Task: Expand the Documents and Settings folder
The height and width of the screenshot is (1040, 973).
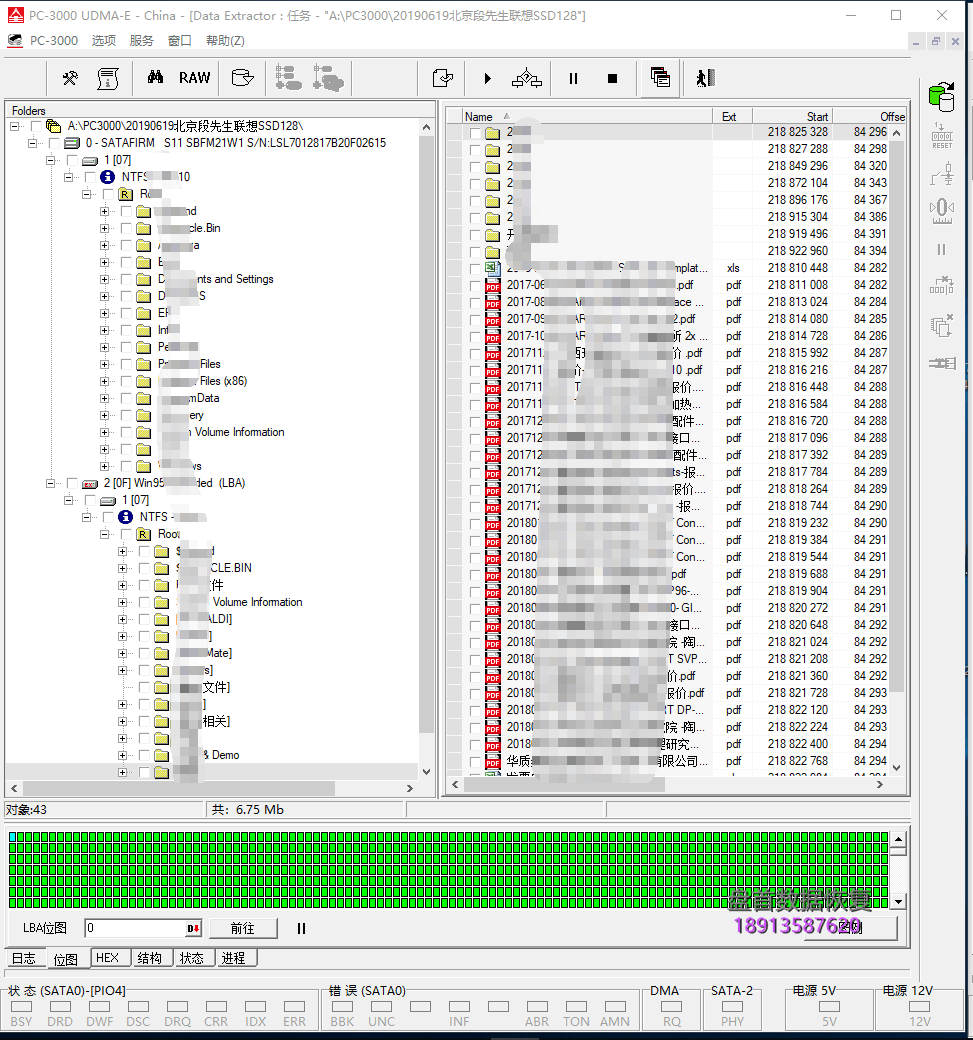Action: (x=104, y=279)
